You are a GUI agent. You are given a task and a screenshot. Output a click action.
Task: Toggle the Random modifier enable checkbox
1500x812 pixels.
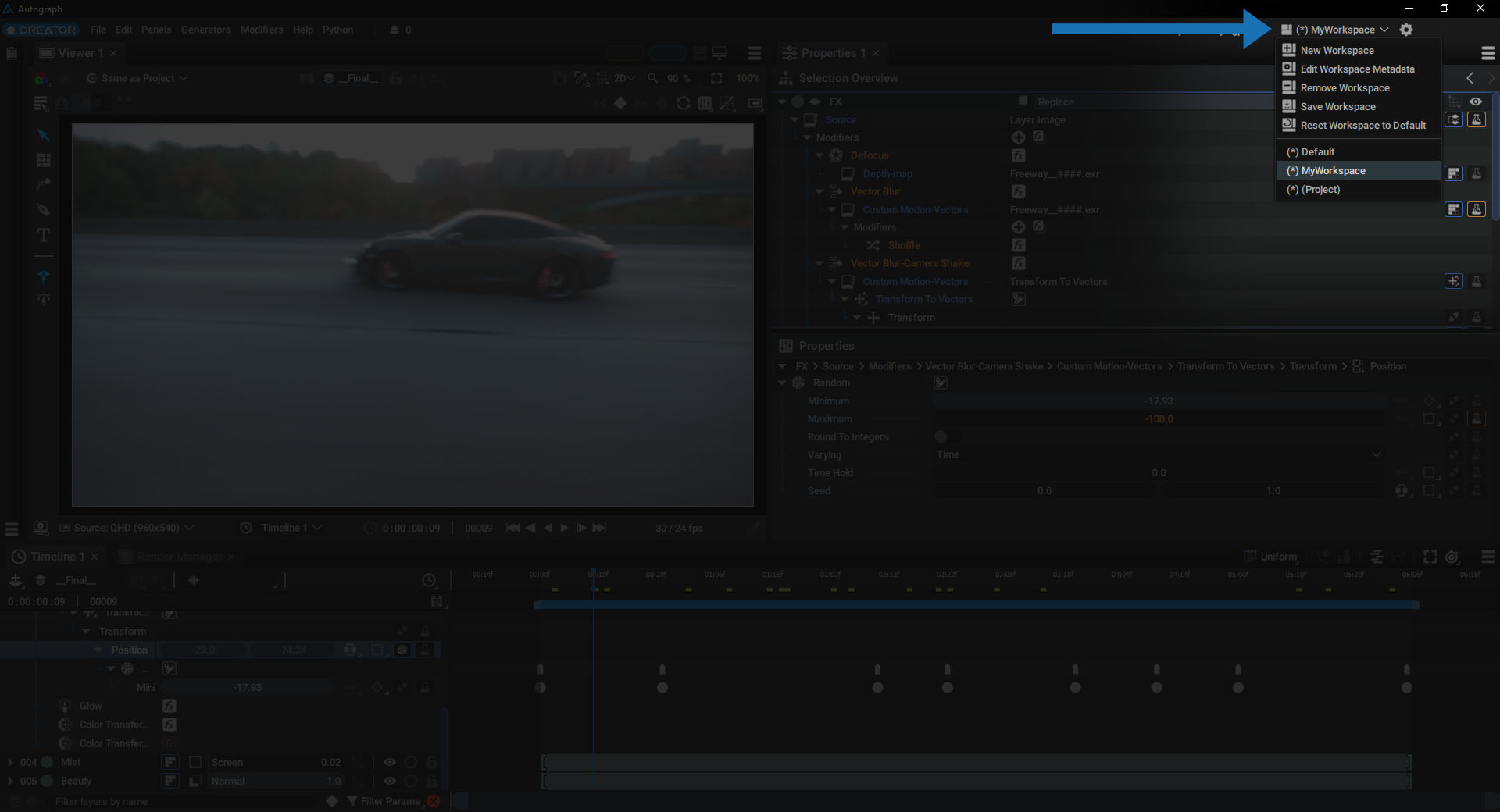coord(941,383)
